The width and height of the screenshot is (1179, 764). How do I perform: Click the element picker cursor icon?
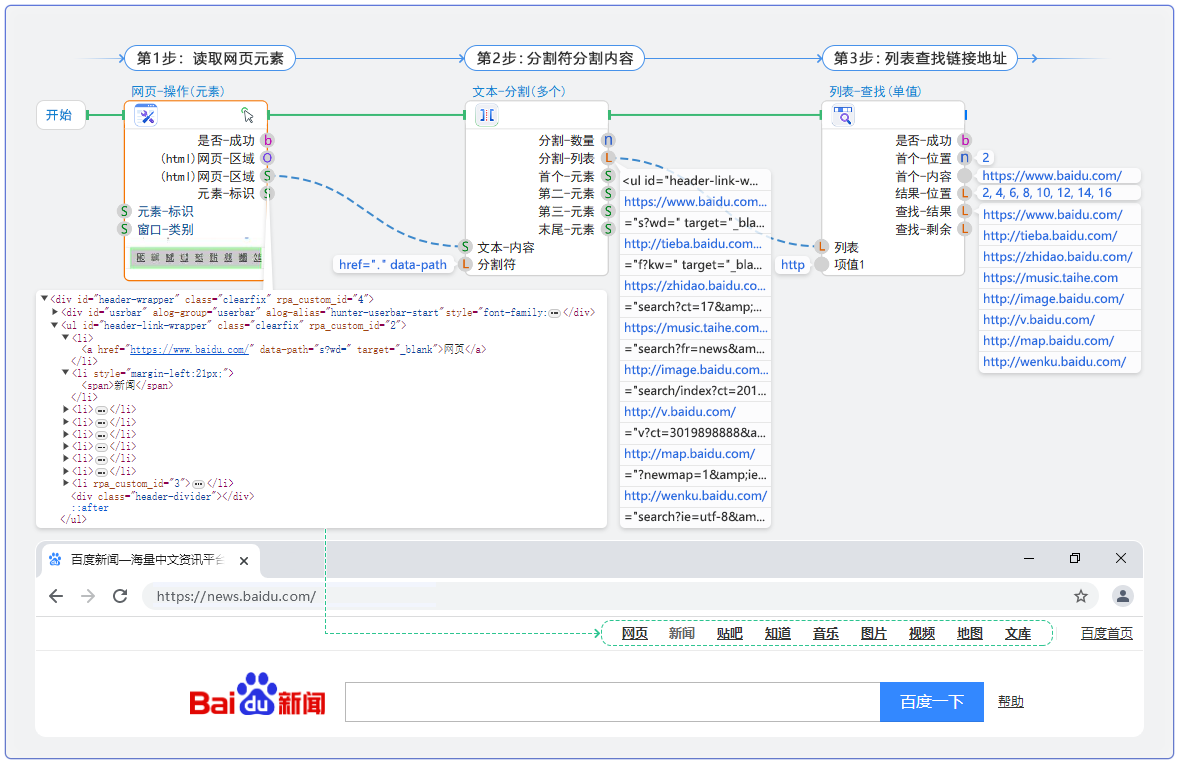tap(247, 116)
